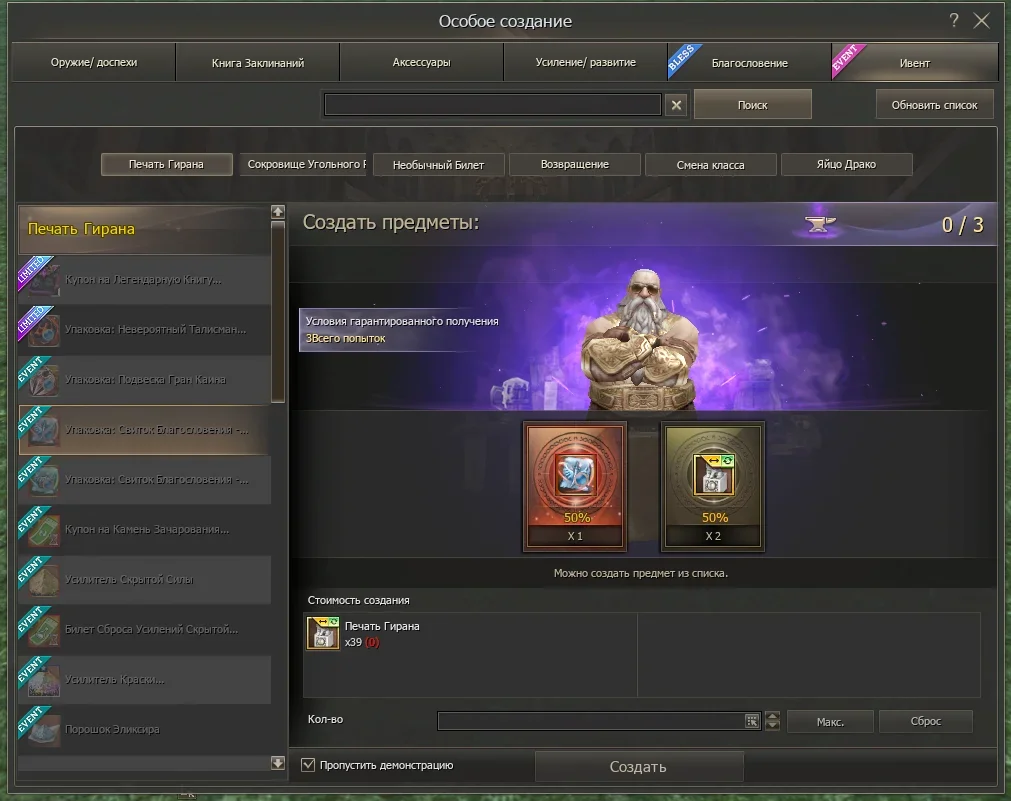
Task: Select the 50% X 2 reward card
Action: click(x=712, y=486)
